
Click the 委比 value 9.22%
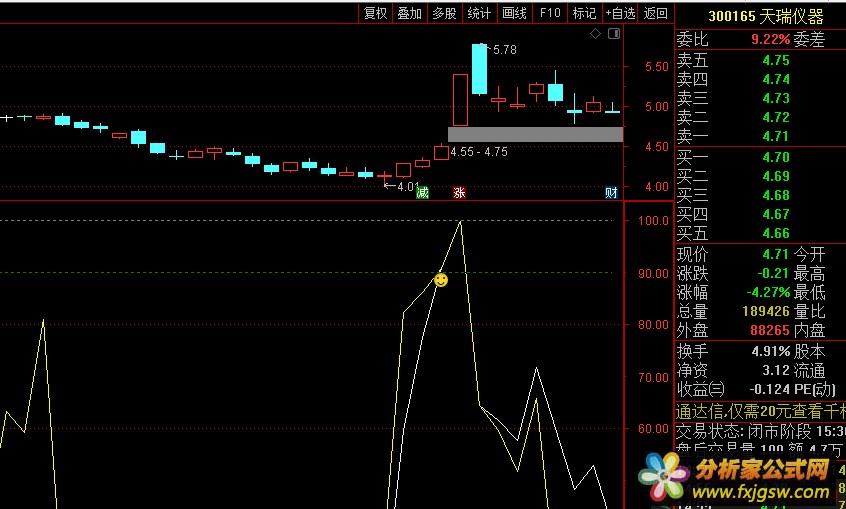coord(770,39)
